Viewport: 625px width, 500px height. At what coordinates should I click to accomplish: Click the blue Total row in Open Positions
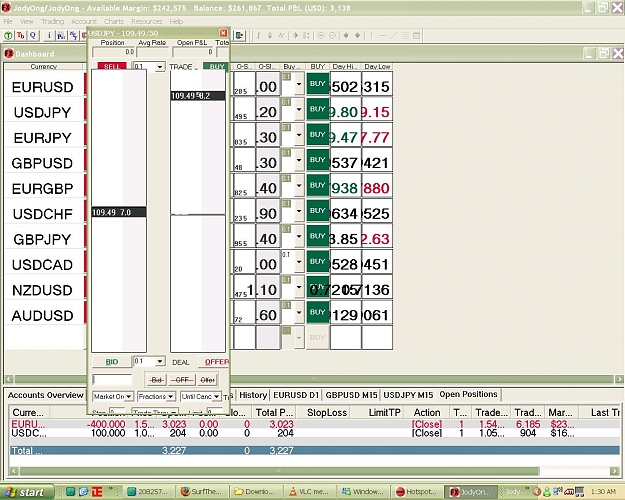[314, 451]
